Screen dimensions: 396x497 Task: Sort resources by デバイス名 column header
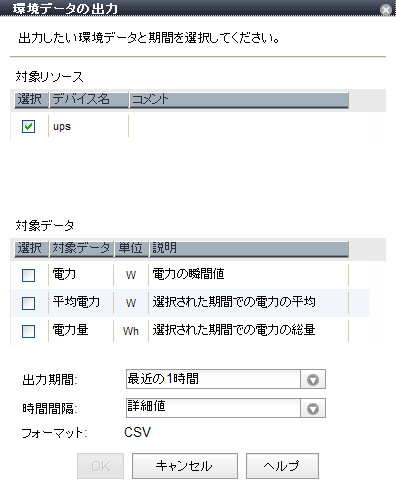[x=89, y=100]
